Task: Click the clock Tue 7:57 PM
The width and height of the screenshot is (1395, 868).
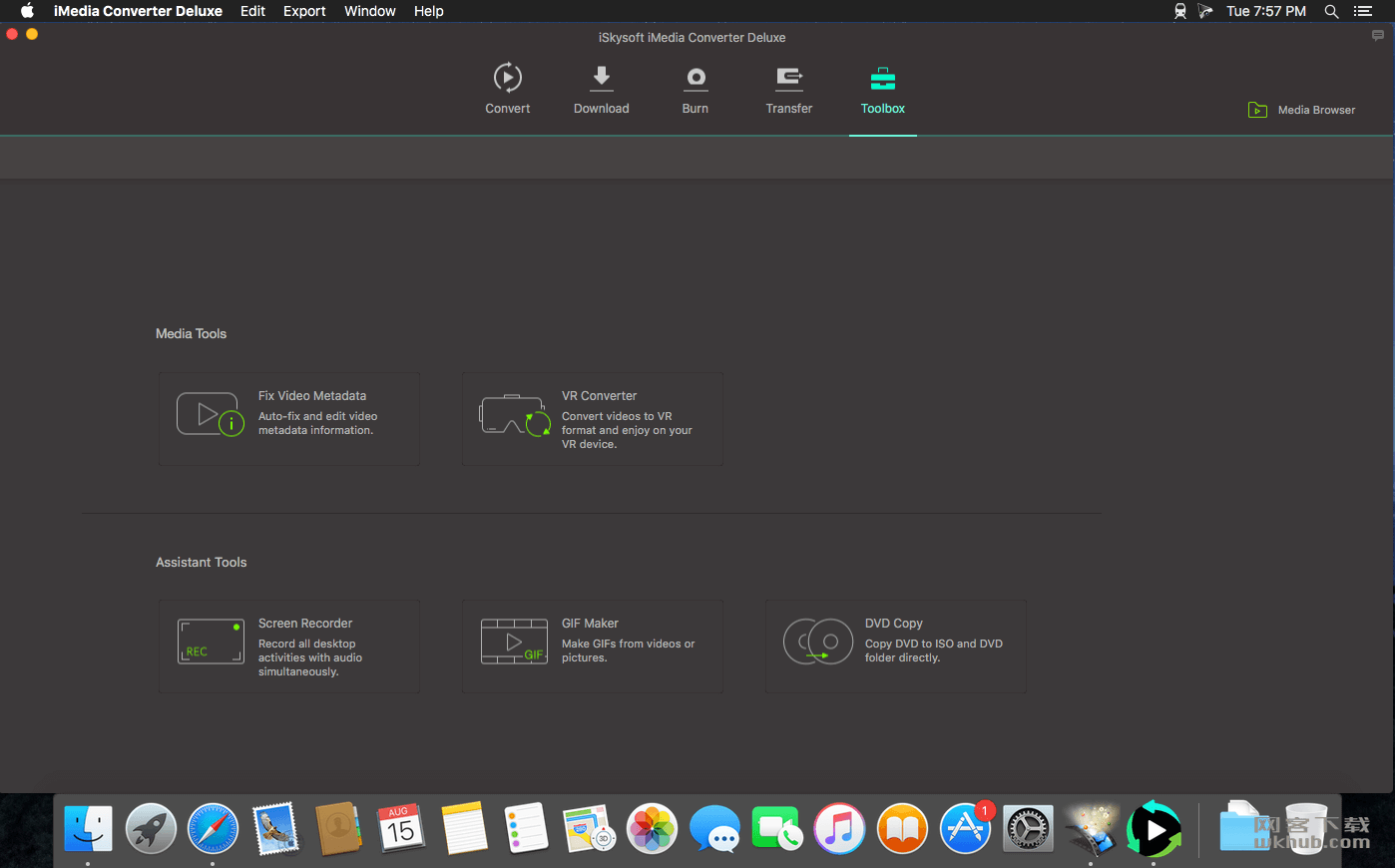Action: pos(1266,11)
